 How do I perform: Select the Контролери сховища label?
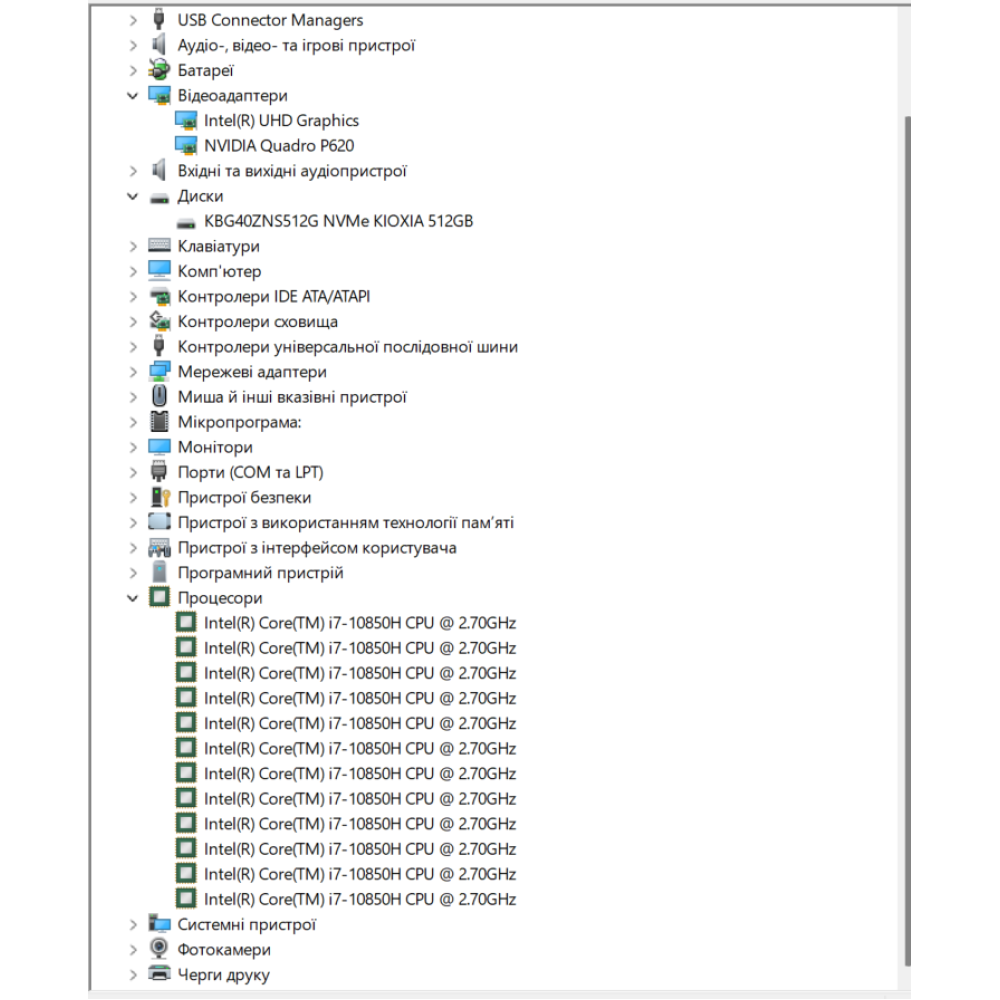pos(258,322)
